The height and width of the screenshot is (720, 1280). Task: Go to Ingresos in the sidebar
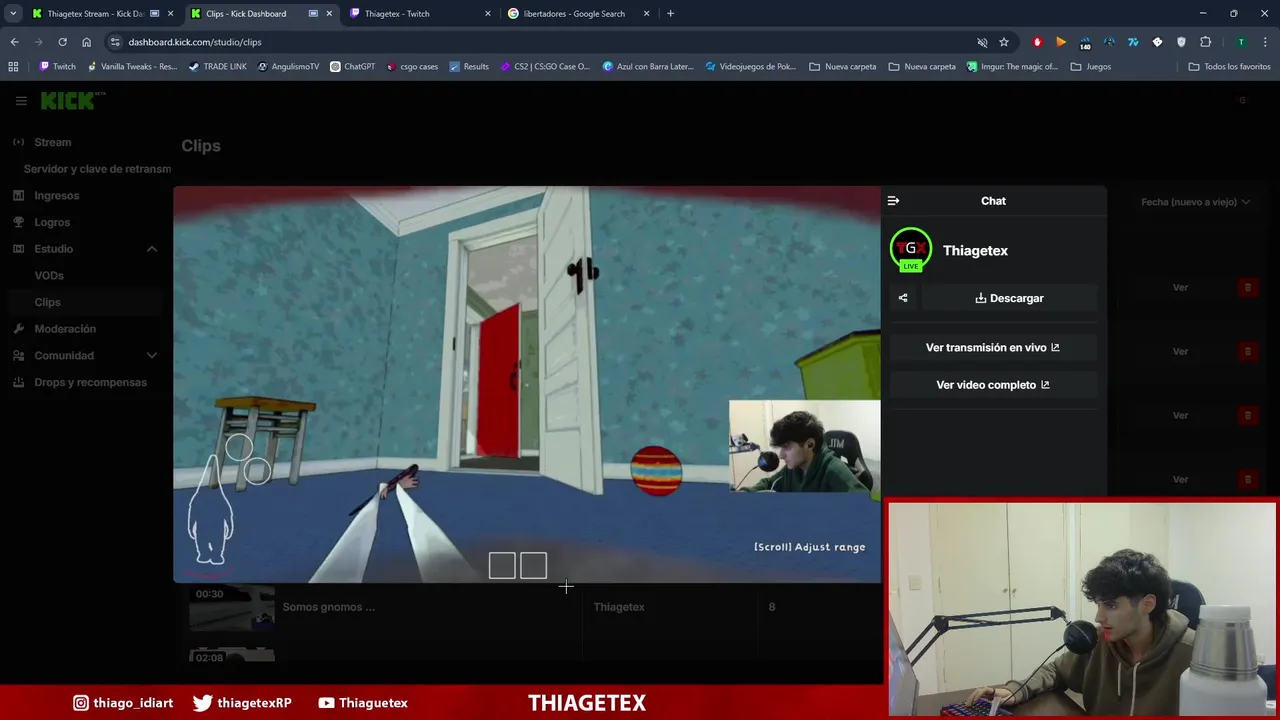[56, 196]
